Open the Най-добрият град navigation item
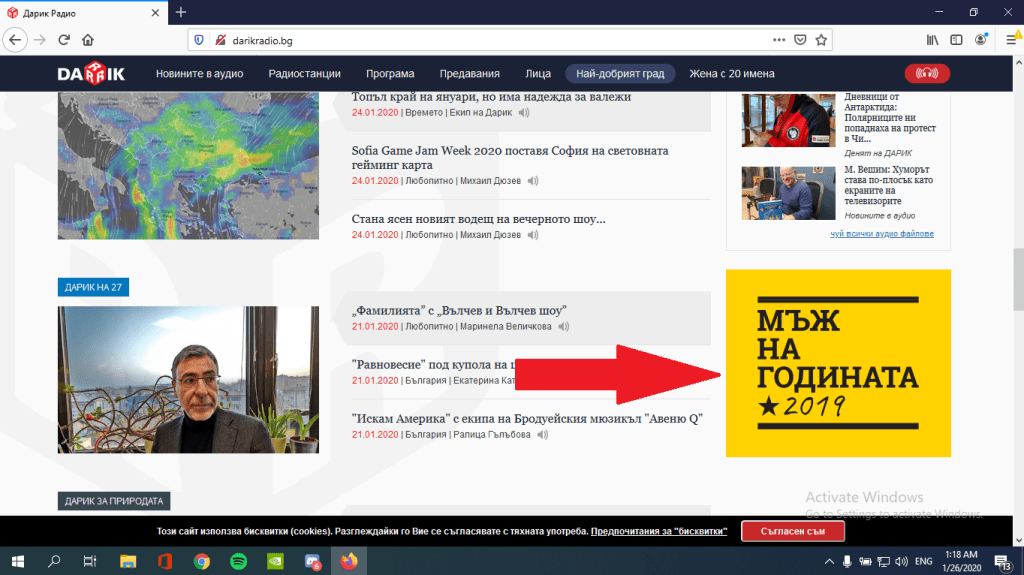1024x575 pixels. pyautogui.click(x=620, y=74)
